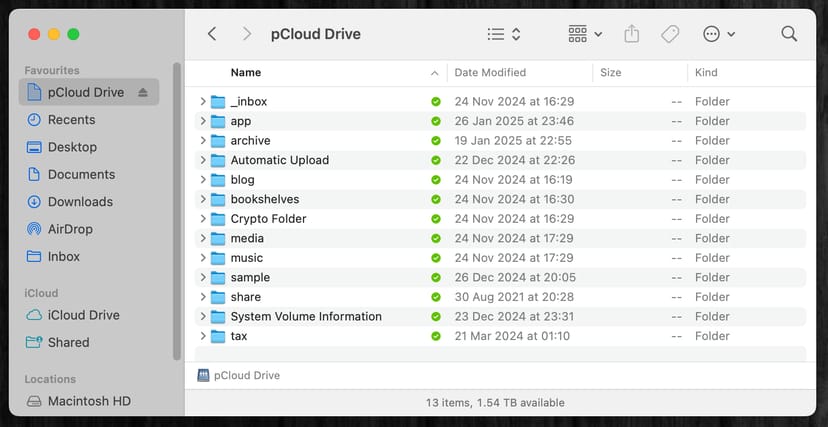828x427 pixels.
Task: Expand the Automatic Upload folder chevron
Action: pyautogui.click(x=202, y=160)
